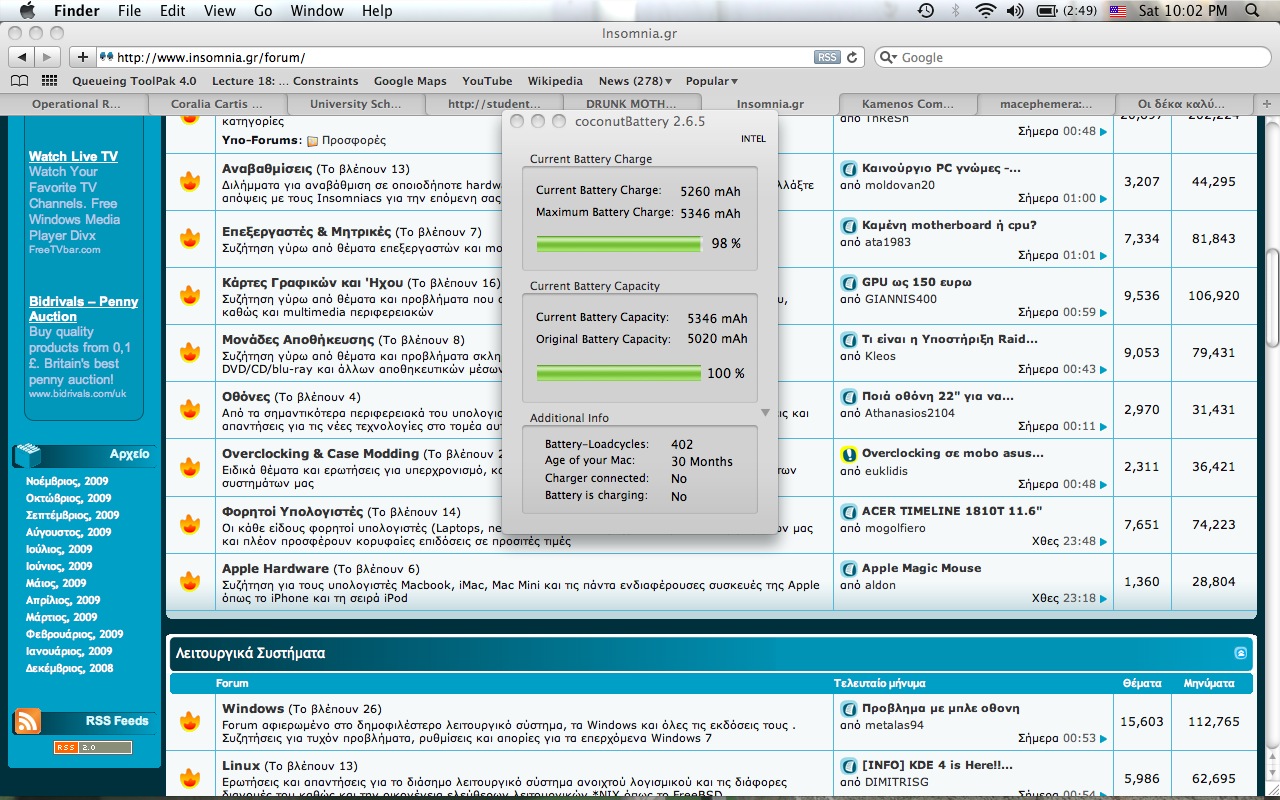This screenshot has width=1280, height=800.
Task: Open the volume control icon
Action: tap(1015, 11)
